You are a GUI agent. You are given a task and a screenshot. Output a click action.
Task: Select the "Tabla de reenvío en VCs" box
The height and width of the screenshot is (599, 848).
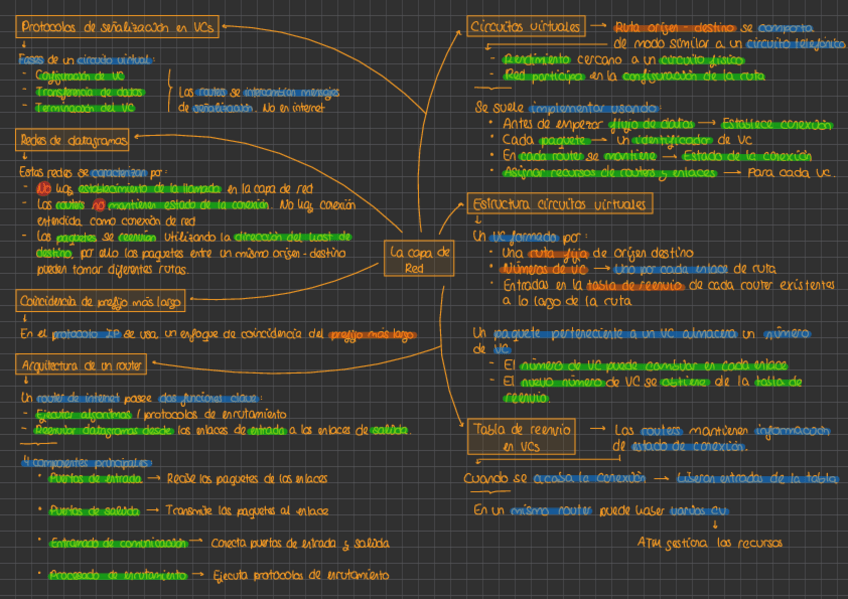coord(520,436)
